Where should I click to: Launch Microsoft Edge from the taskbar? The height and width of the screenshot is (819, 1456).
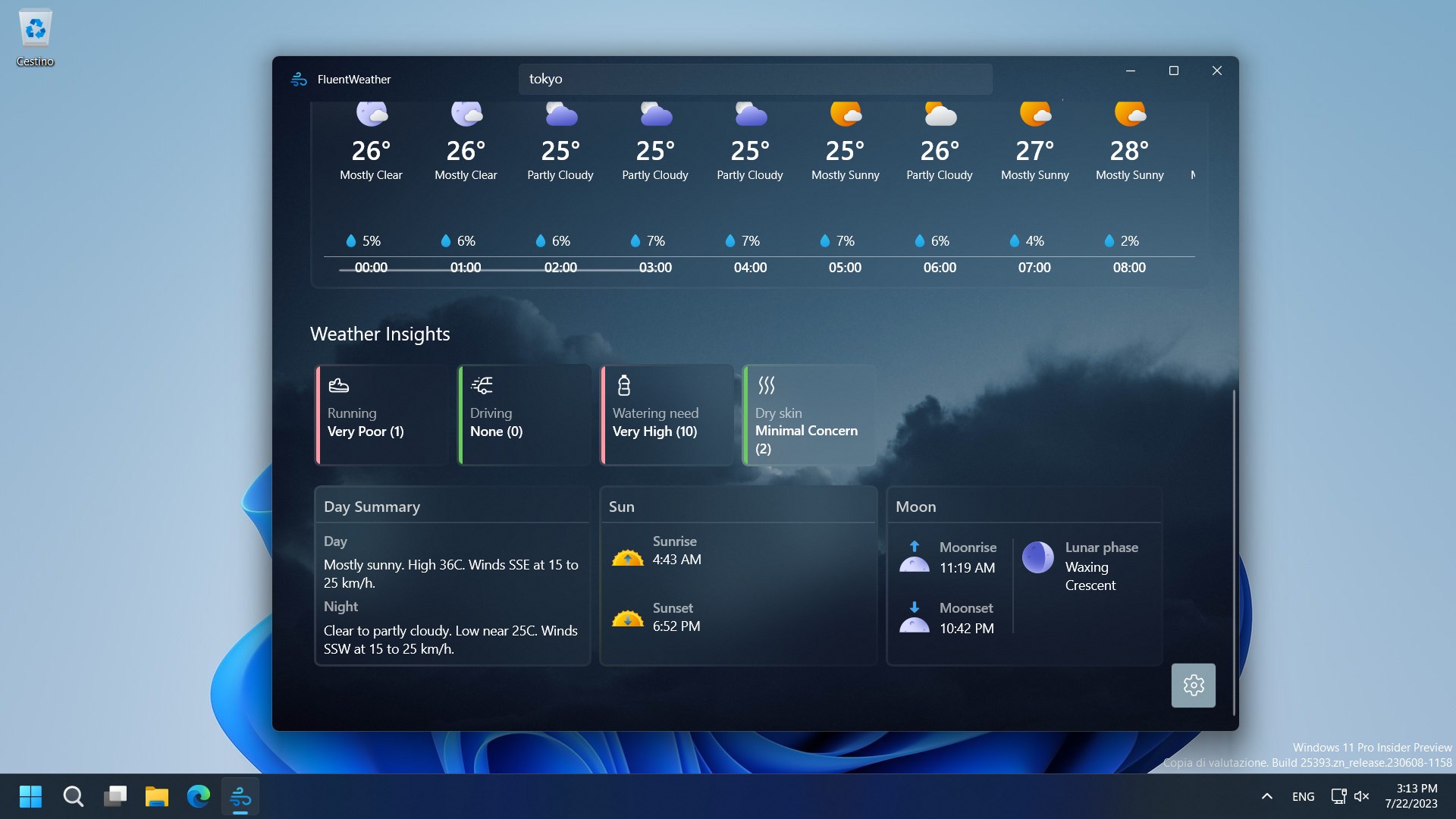(x=198, y=796)
